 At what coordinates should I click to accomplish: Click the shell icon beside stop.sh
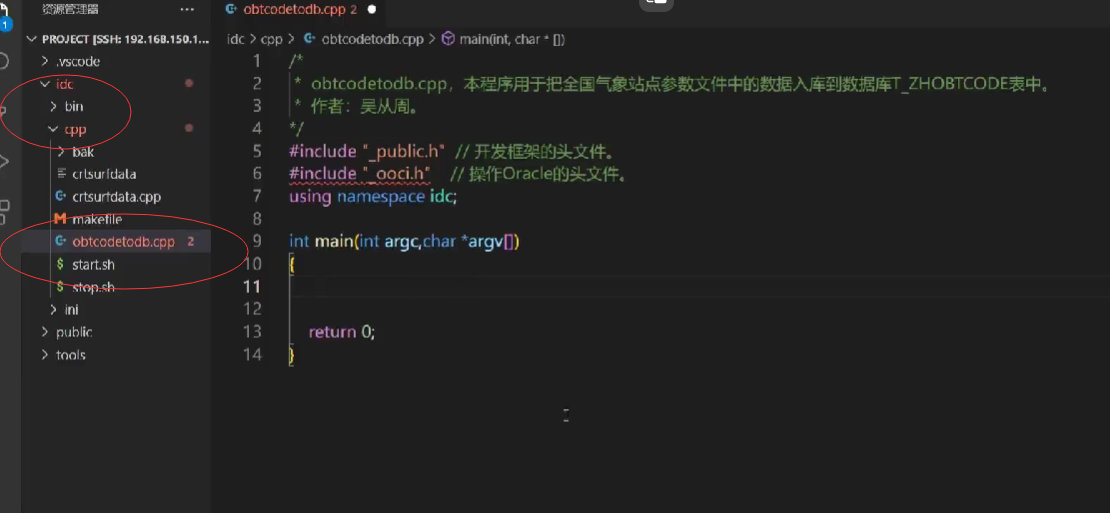[61, 287]
